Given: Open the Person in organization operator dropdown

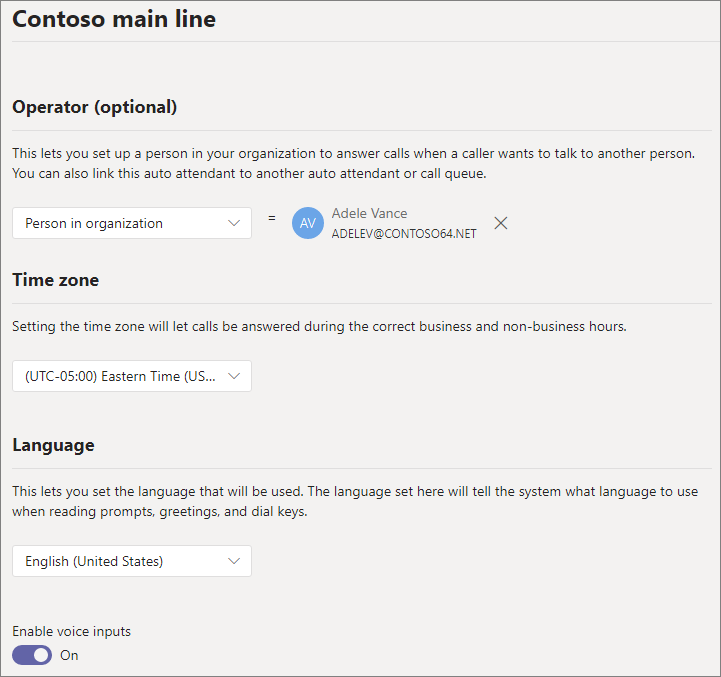Looking at the screenshot, I should [x=132, y=223].
